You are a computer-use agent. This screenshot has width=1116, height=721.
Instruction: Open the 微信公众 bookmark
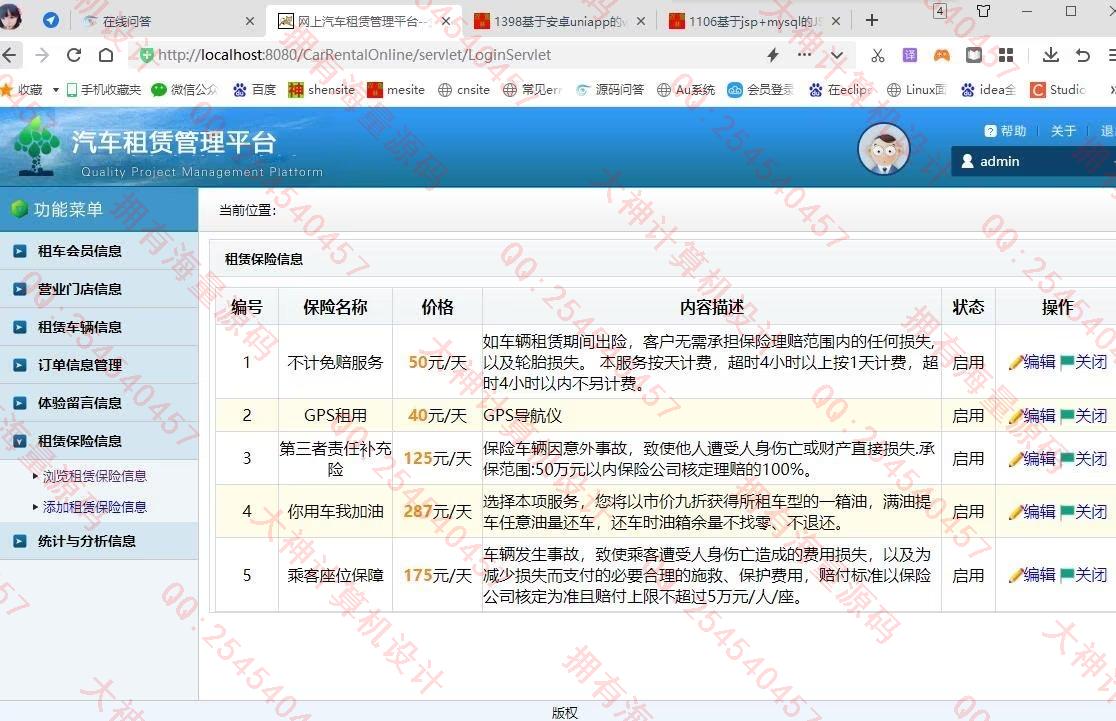click(184, 90)
